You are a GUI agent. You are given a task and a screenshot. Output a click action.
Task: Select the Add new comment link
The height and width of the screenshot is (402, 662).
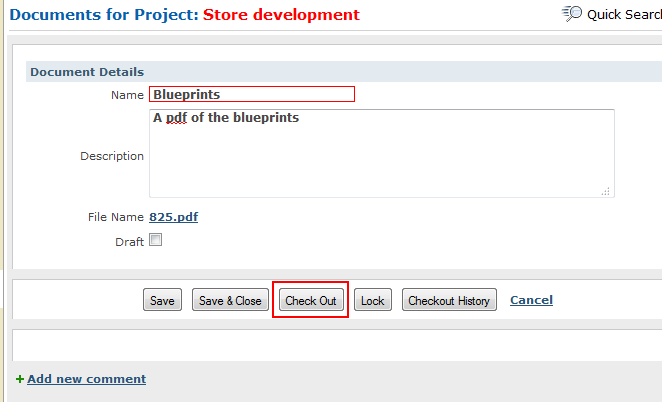(x=87, y=379)
